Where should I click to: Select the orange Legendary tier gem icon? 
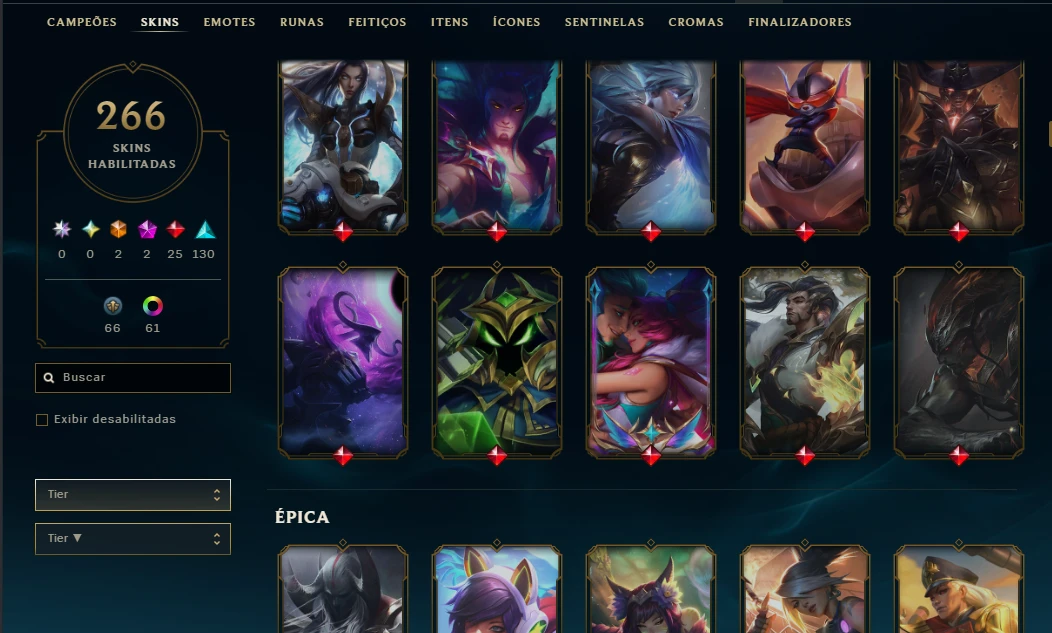pos(118,230)
